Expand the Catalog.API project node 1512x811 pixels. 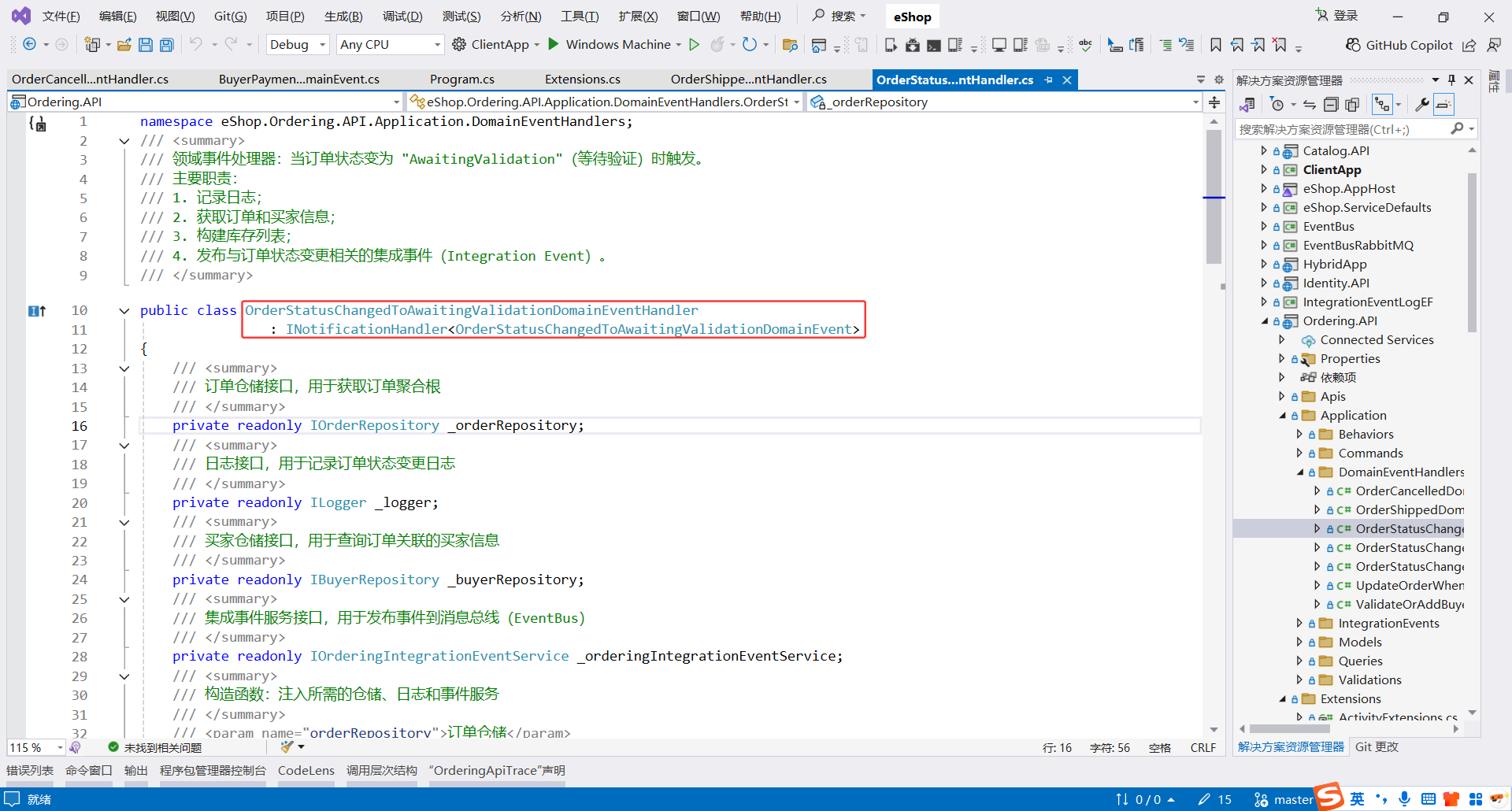tap(1264, 150)
